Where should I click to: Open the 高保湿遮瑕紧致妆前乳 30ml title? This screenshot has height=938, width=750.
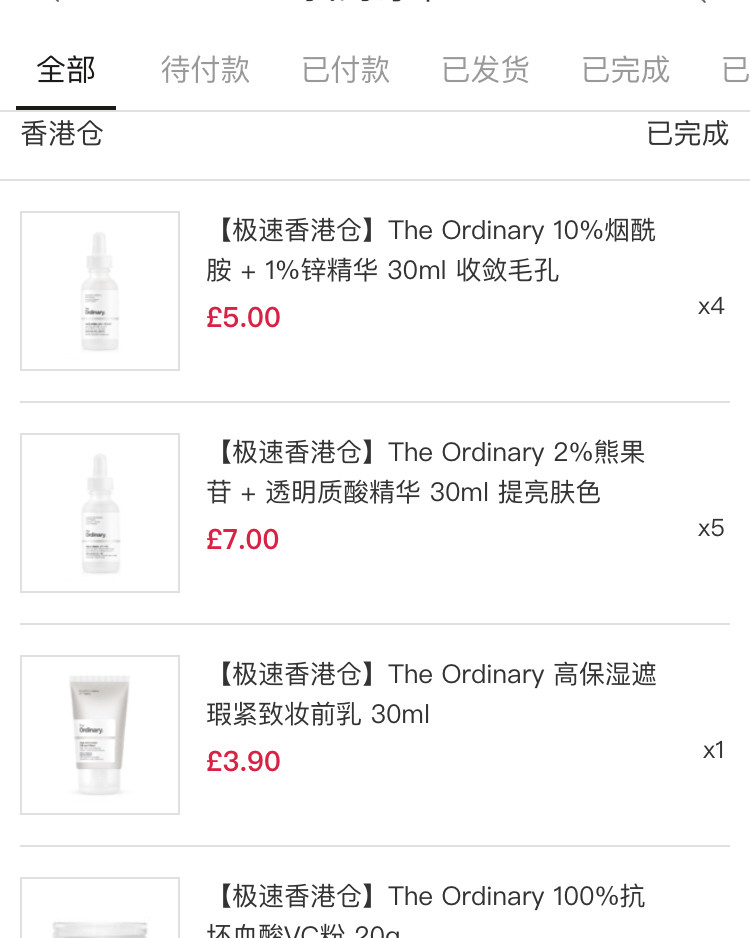tap(431, 694)
